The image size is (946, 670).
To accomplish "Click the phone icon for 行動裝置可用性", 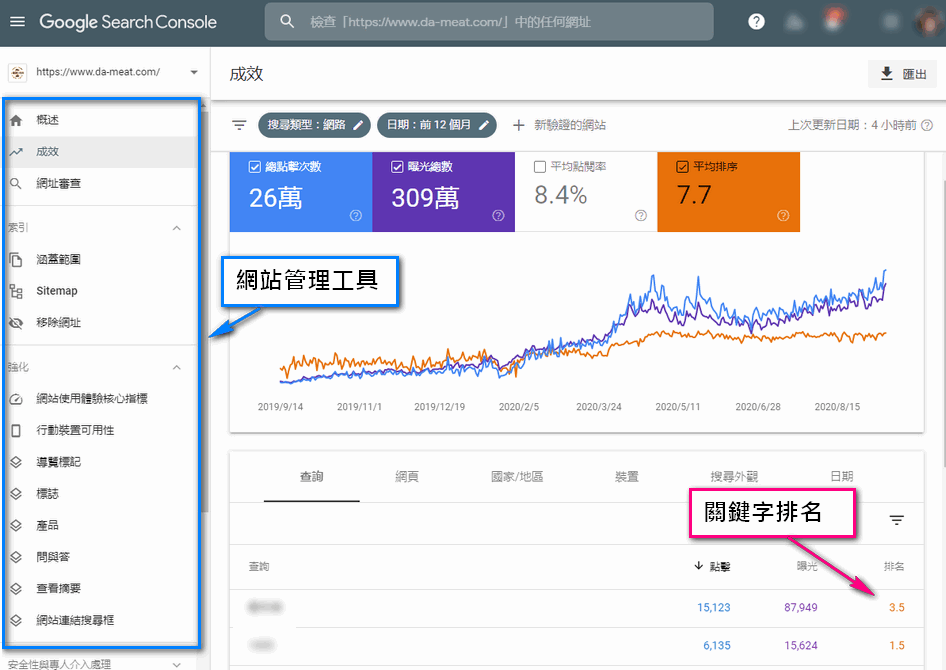I will tap(16, 430).
